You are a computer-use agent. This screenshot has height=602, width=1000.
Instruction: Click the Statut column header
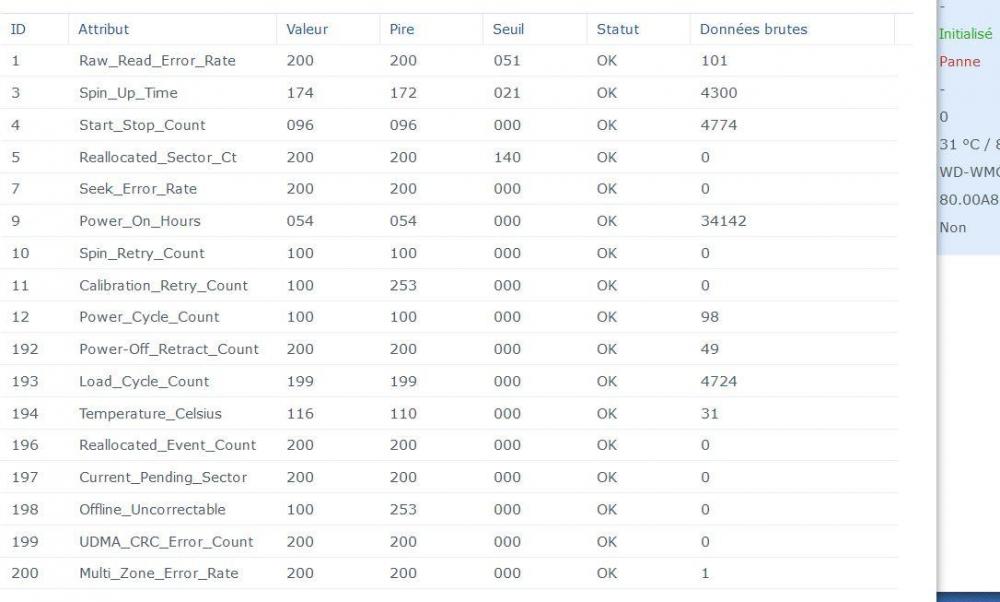click(617, 29)
